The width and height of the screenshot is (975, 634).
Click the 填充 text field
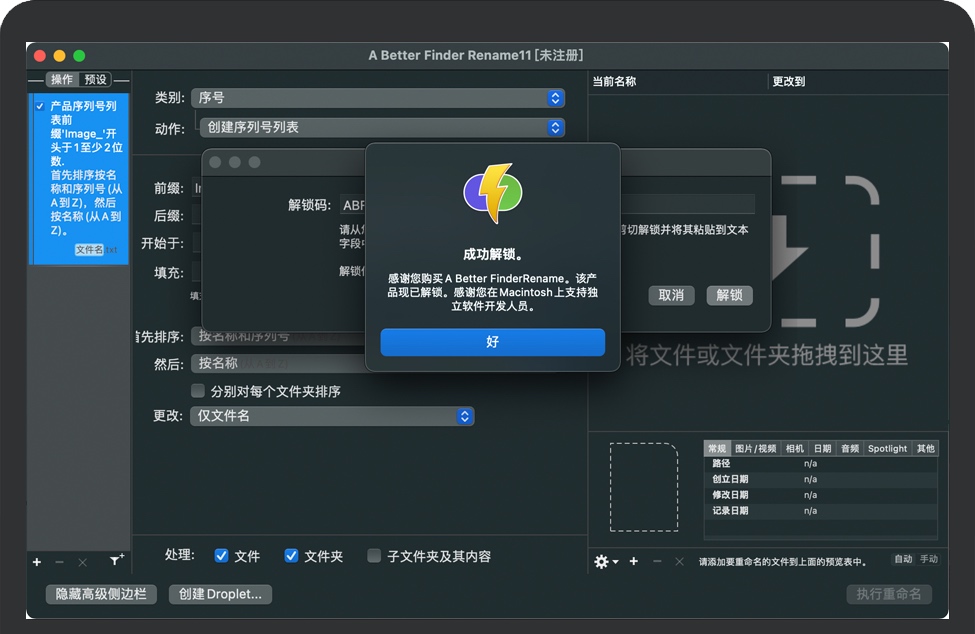(197, 272)
